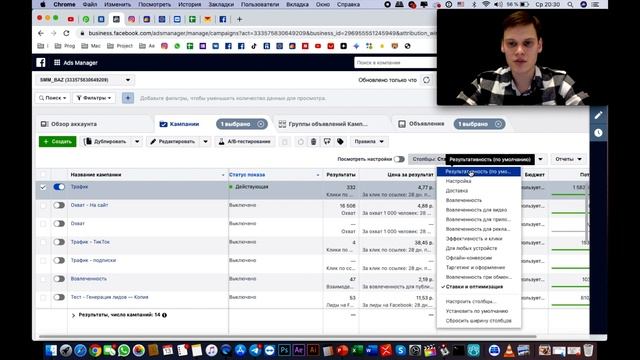Click the green "Создать" button
Viewport: 640px width, 360px height.
click(x=58, y=142)
